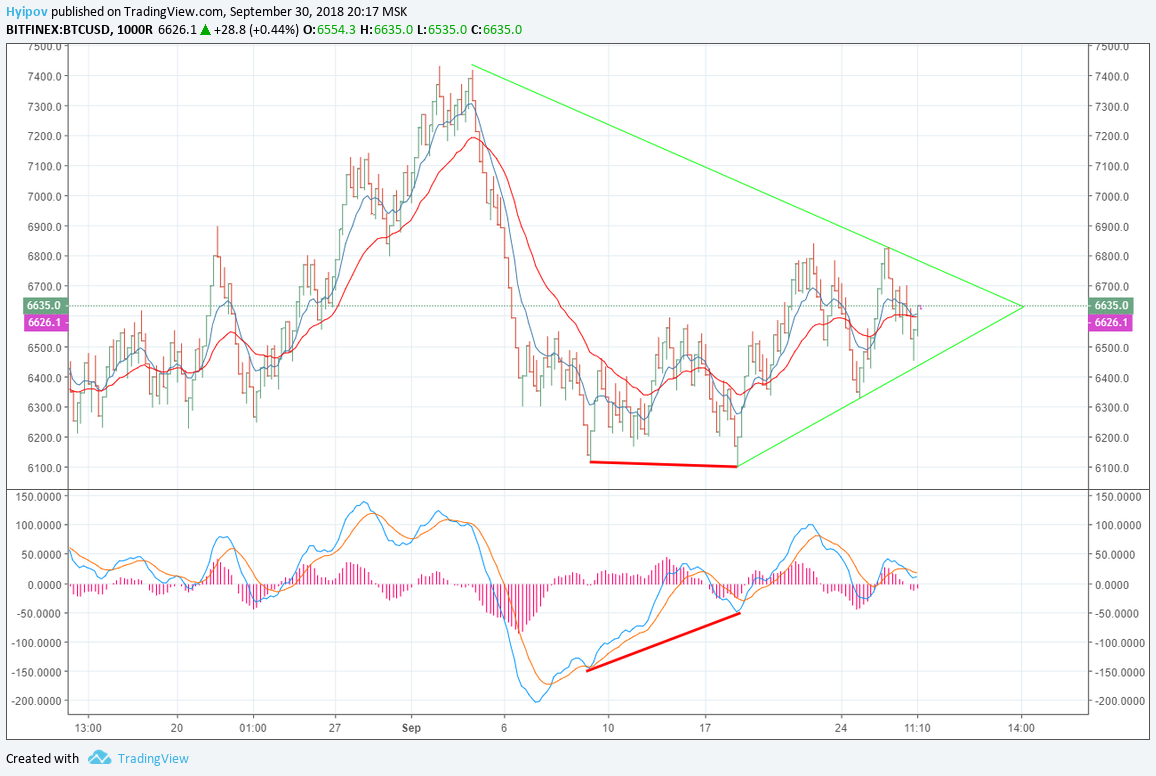Click the 10 date label on time axis
Viewport: 1156px width, 776px height.
[608, 728]
